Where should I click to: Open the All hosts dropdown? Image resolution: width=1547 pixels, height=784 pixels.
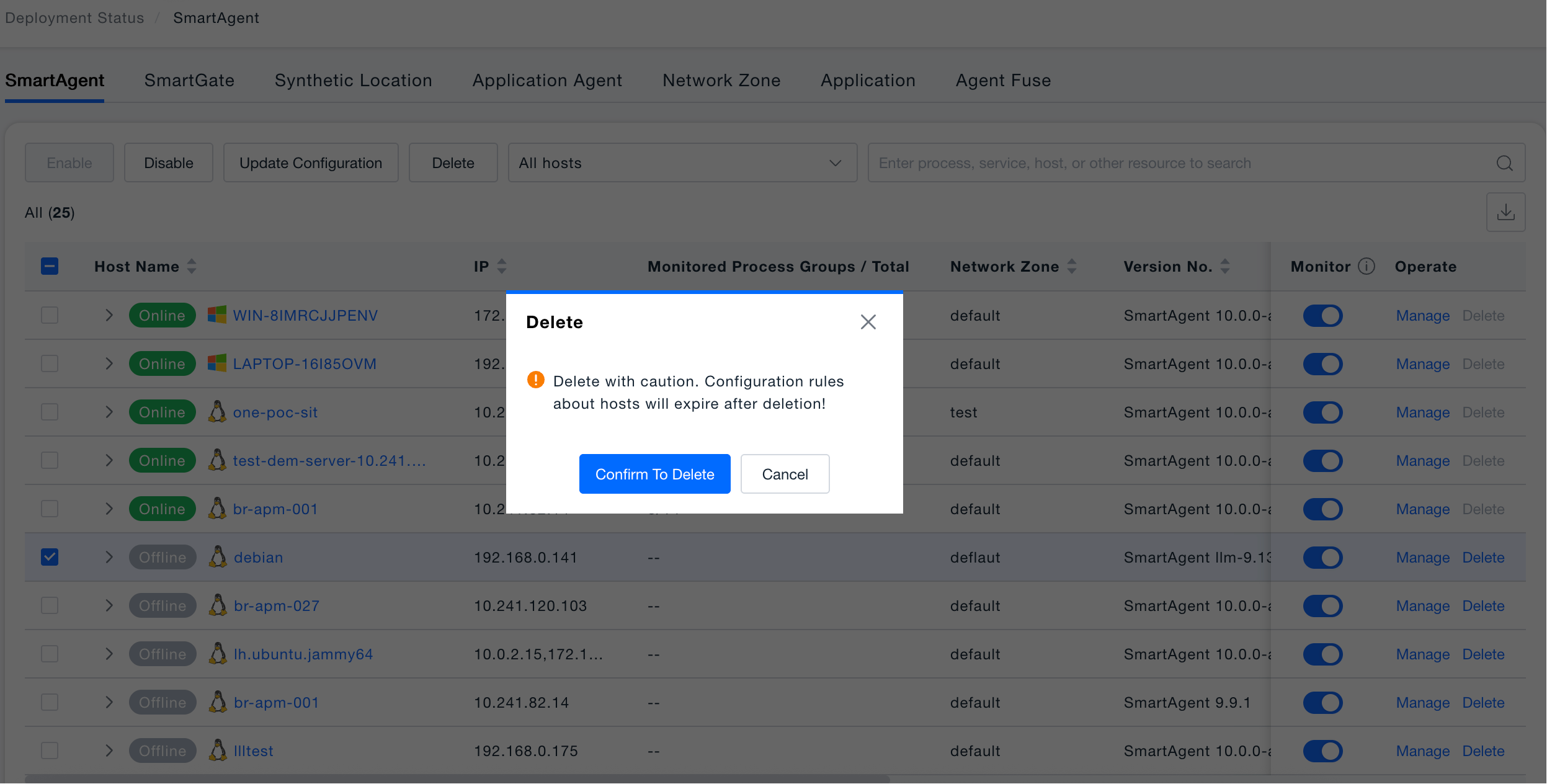[682, 163]
